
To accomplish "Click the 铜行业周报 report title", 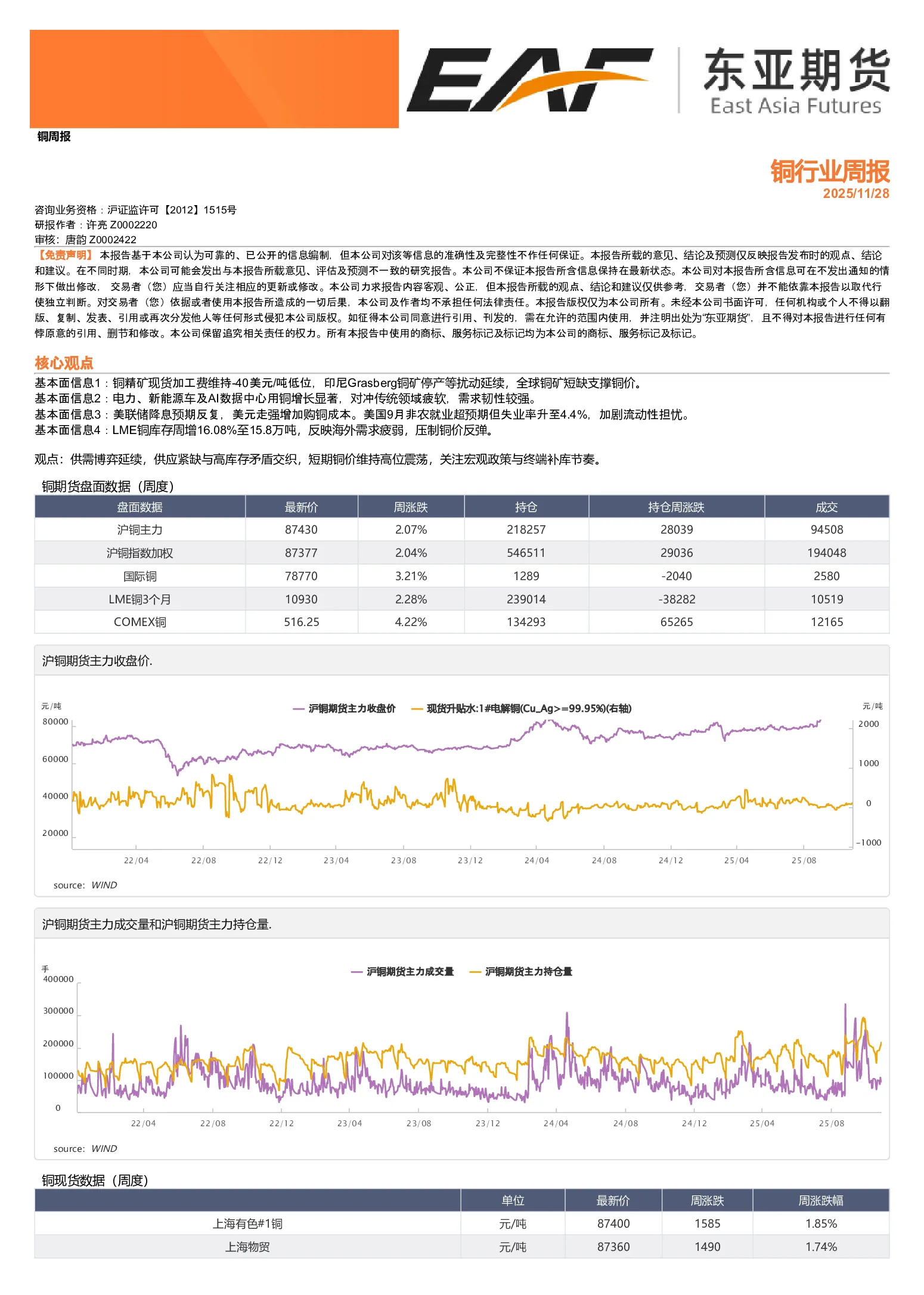I will (x=830, y=171).
